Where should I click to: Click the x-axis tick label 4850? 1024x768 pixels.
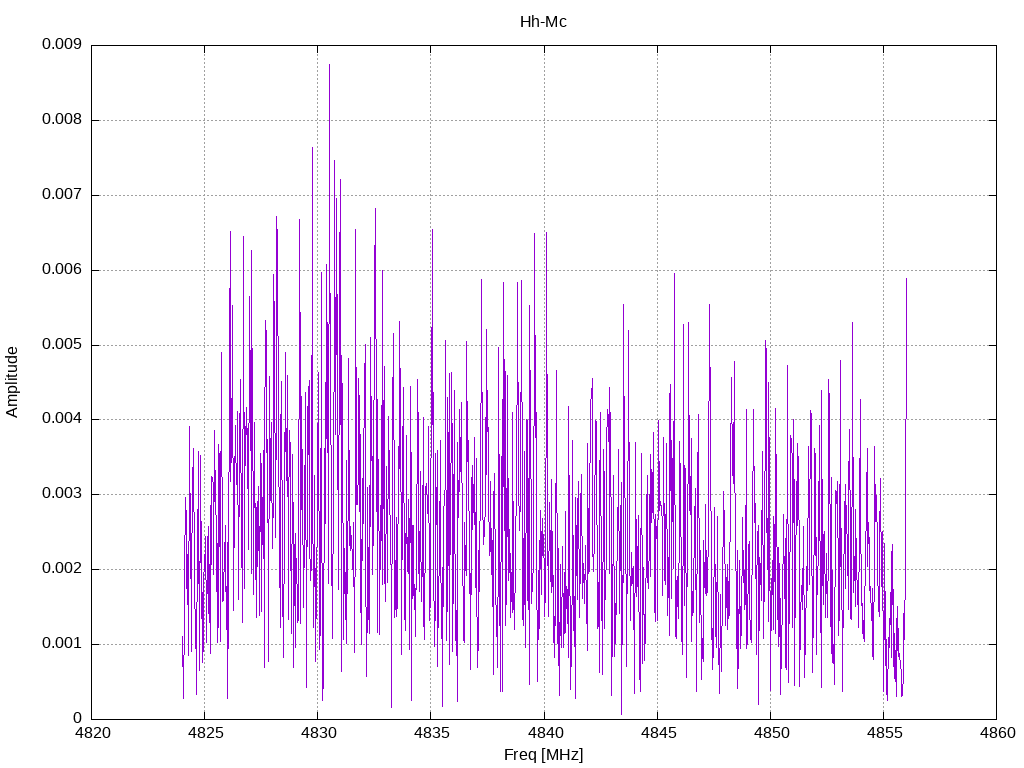coord(771,733)
